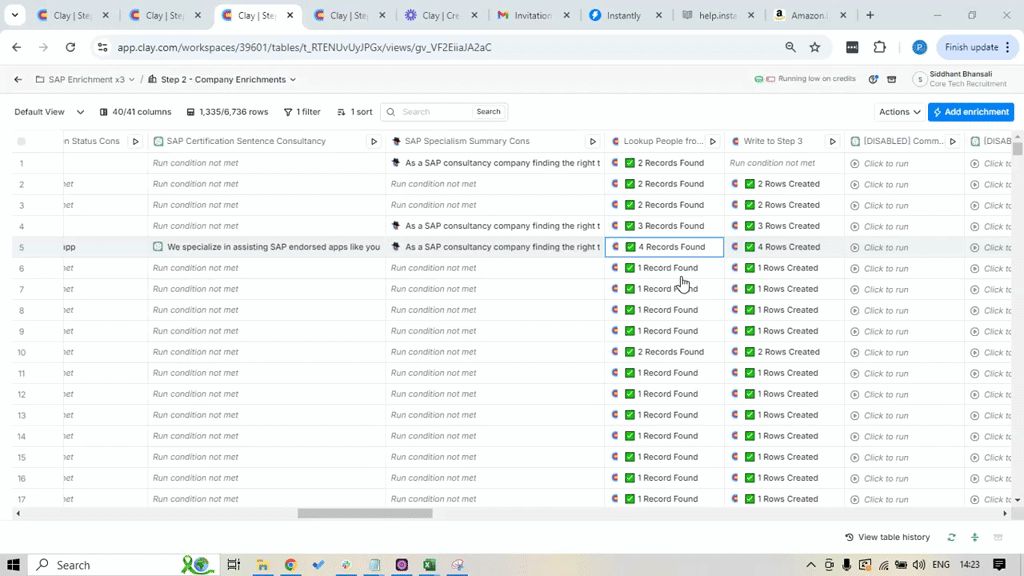Image resolution: width=1024 pixels, height=576 pixels.
Task: Click the back arrow beside SAP Enrichment x3
Action: click(x=18, y=79)
